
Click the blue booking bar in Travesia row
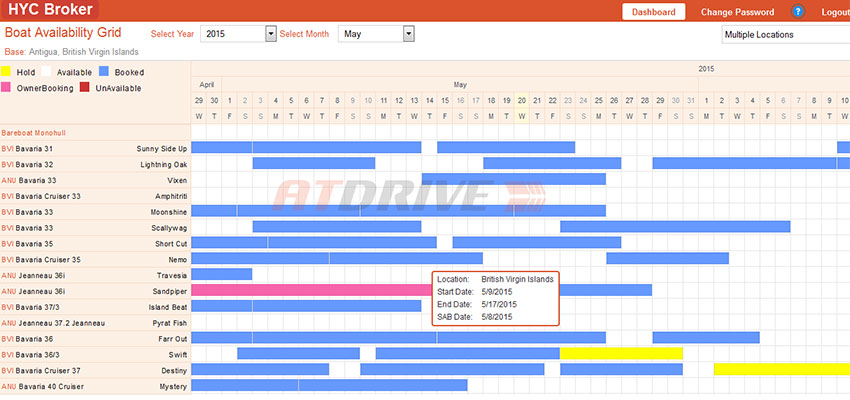coord(222,274)
